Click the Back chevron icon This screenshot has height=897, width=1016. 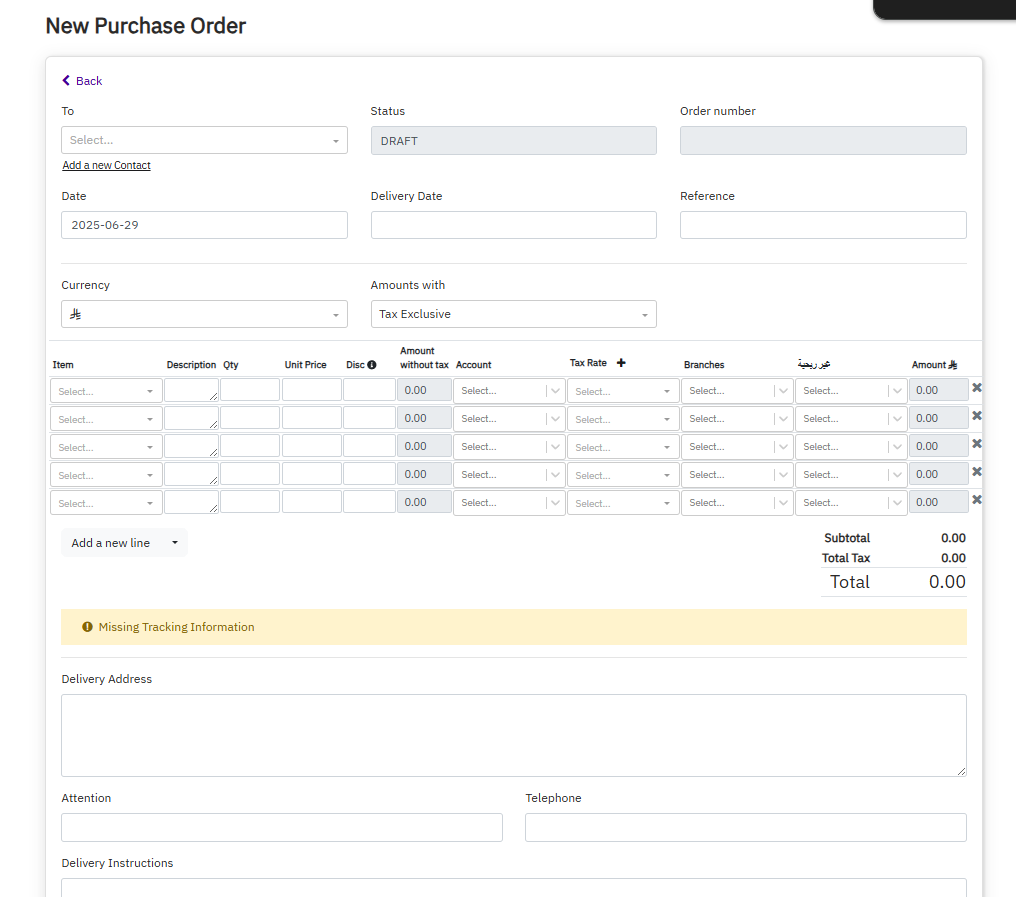(x=66, y=81)
